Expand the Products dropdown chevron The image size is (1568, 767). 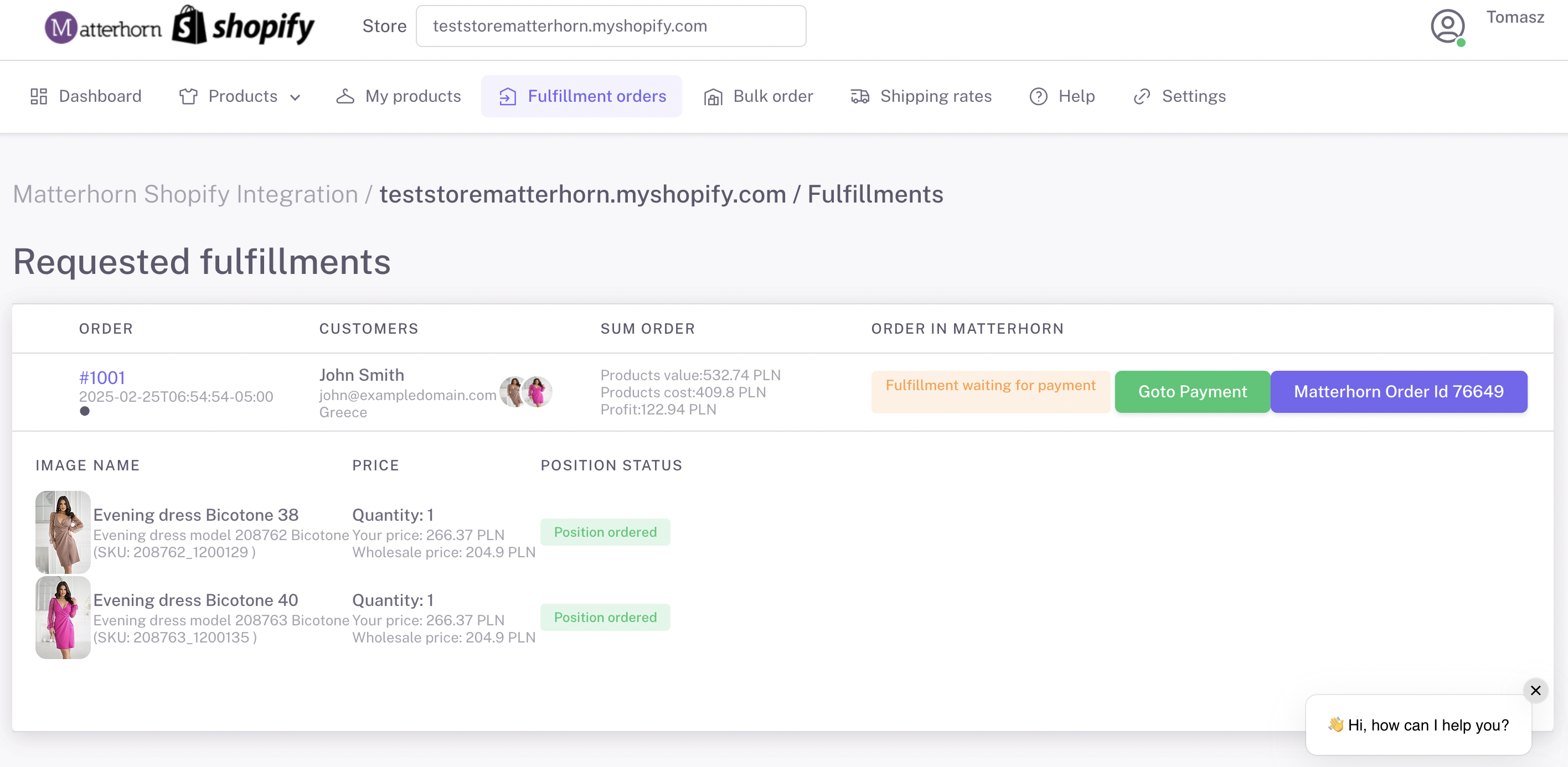point(295,97)
